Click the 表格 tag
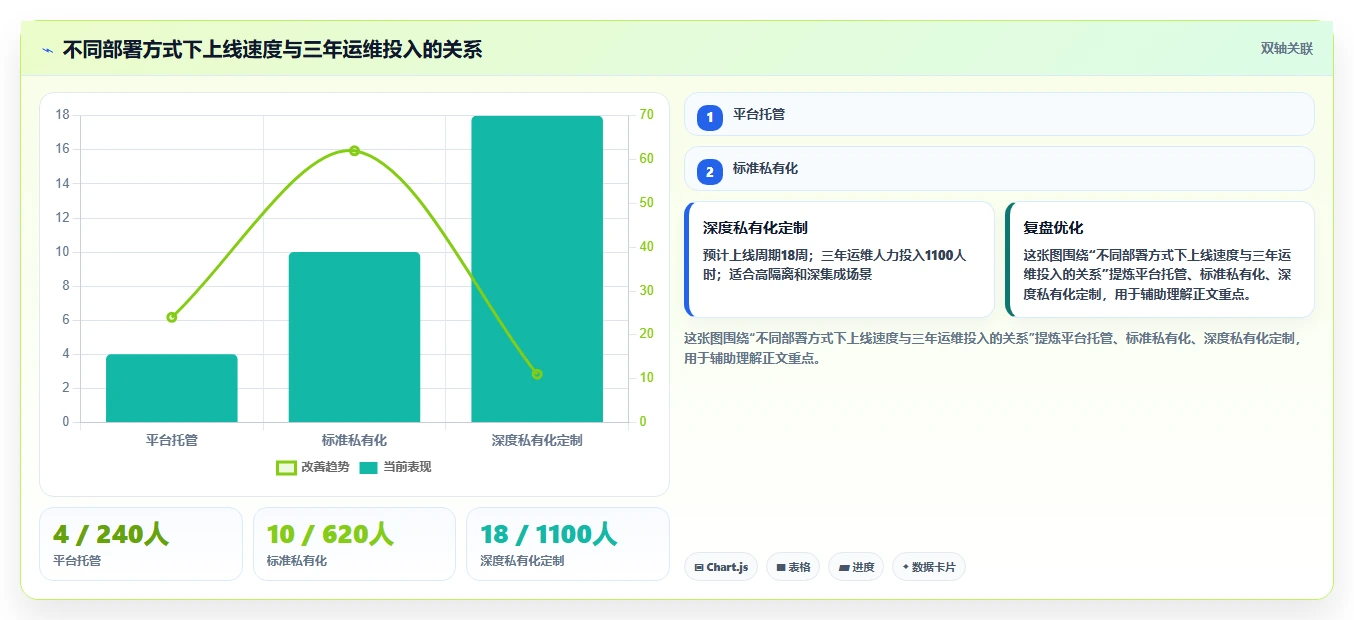This screenshot has width=1354, height=620. [793, 567]
